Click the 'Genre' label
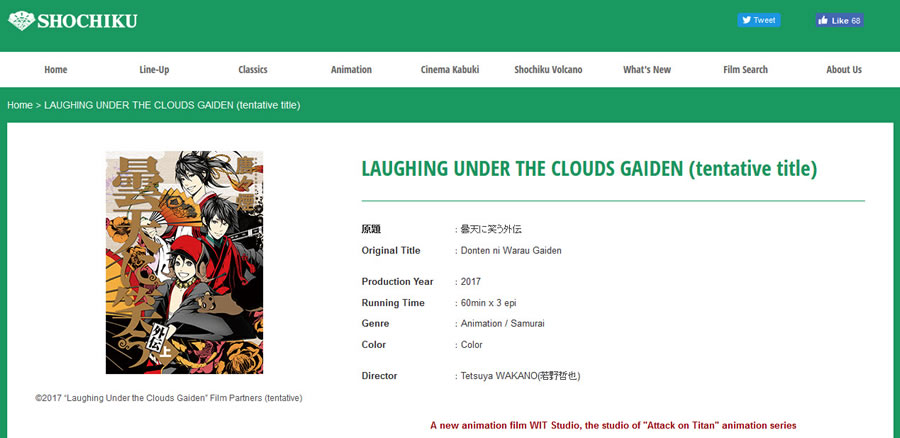This screenshot has height=438, width=900. [375, 323]
